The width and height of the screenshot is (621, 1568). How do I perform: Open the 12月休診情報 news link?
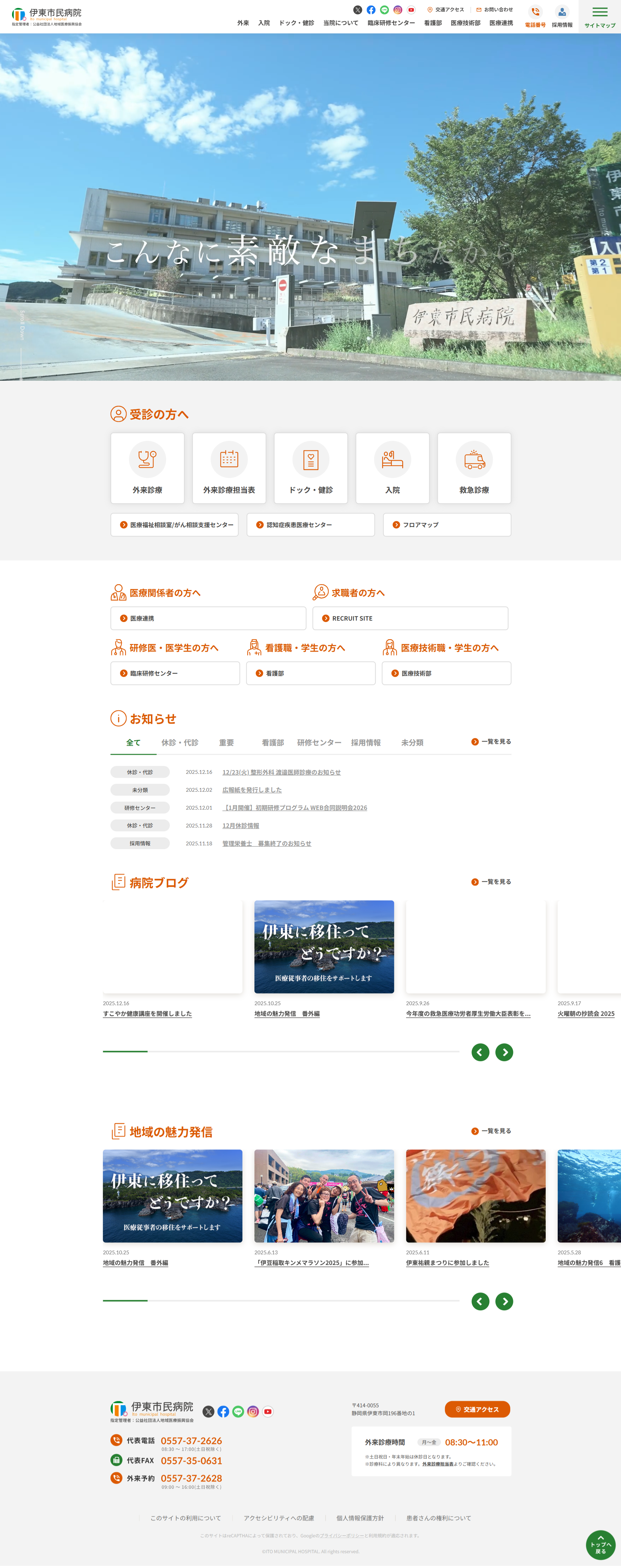(240, 826)
